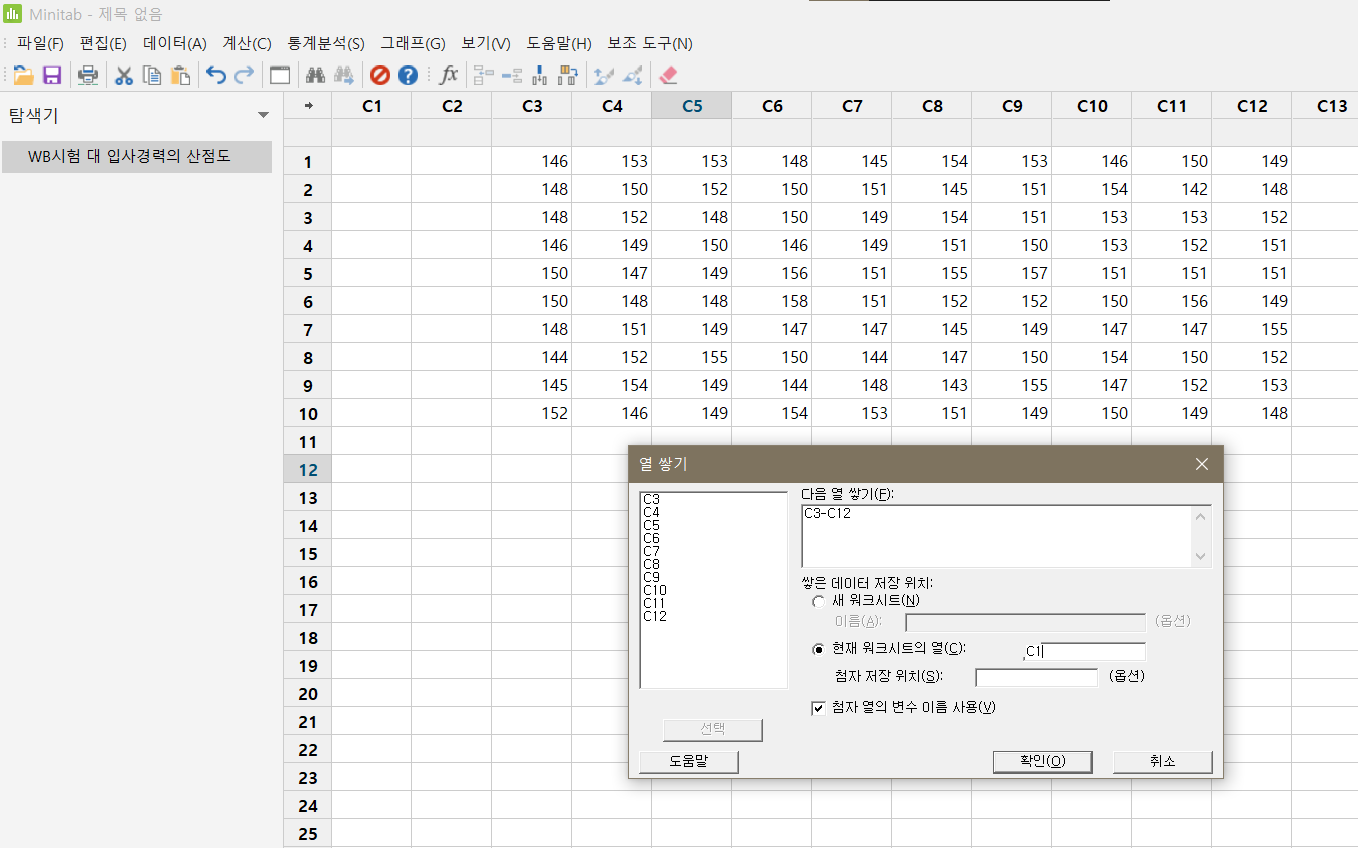The image size is (1358, 848).
Task: Click the current worksheet column field containing C1
Action: click(x=1084, y=651)
